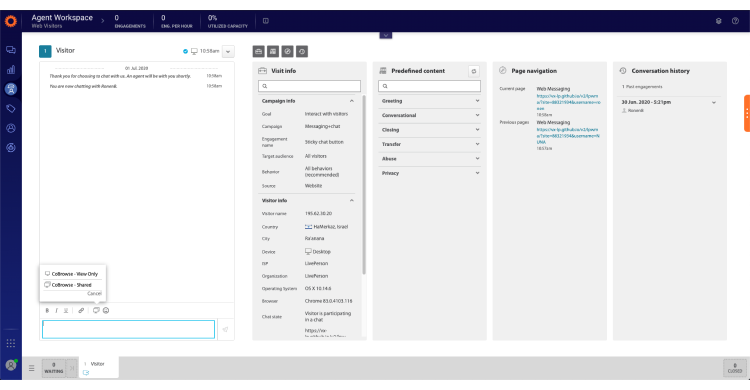Click the LivePerson orange logo
The image size is (750, 390).
coord(11,21)
